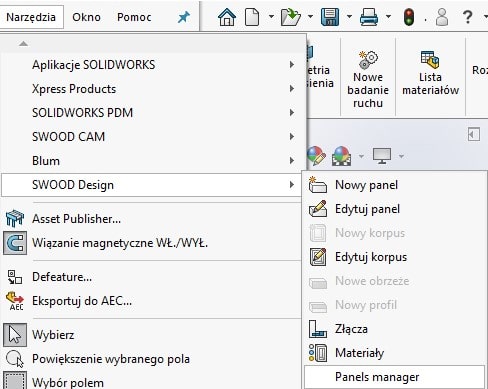Expand the Save dropdown arrow
Screen dimensions: 488x389
[x=349, y=16]
